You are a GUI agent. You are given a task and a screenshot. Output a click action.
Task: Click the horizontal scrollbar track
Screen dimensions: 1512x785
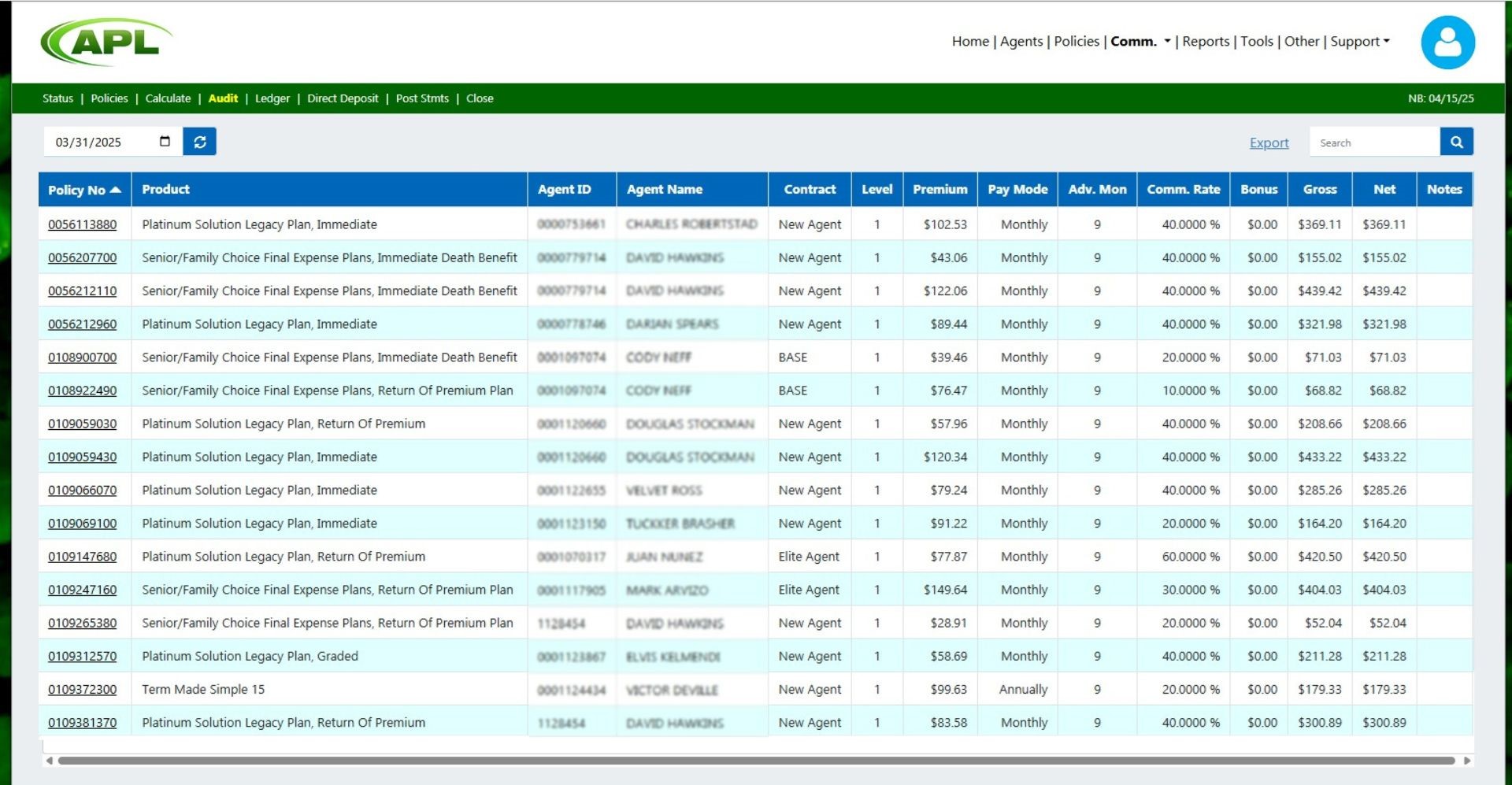click(x=756, y=761)
